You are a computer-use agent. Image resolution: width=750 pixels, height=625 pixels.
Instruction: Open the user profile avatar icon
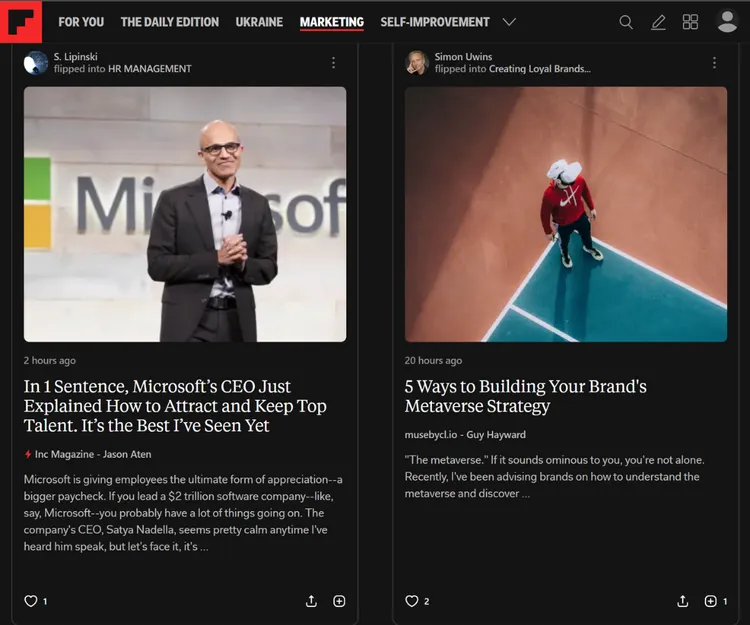click(727, 22)
